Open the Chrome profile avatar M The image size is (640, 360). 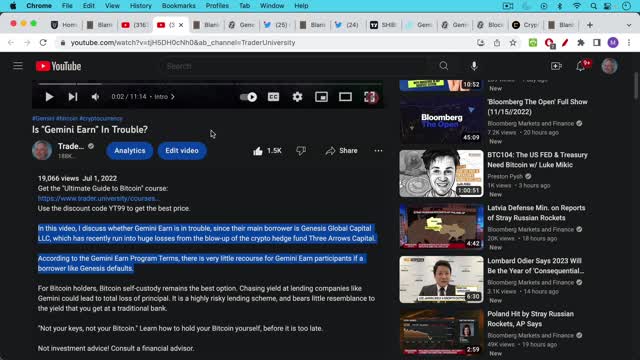point(613,42)
